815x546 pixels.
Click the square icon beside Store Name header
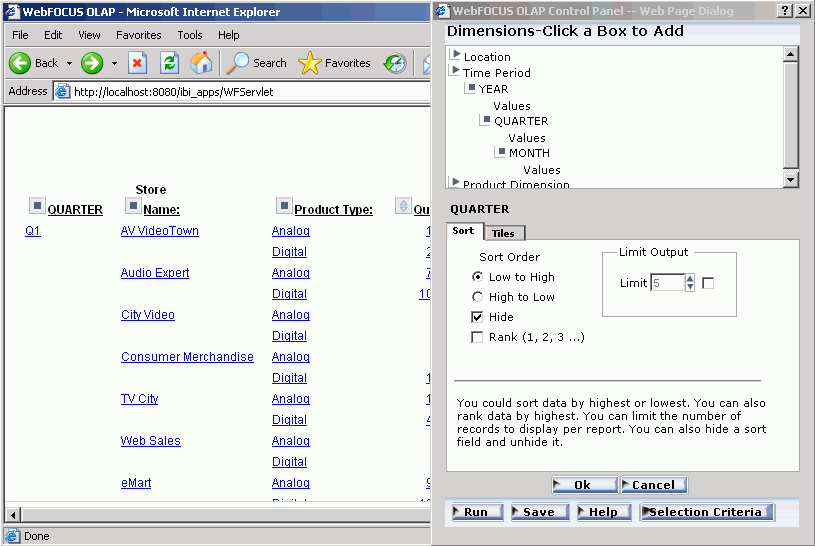coord(133,206)
